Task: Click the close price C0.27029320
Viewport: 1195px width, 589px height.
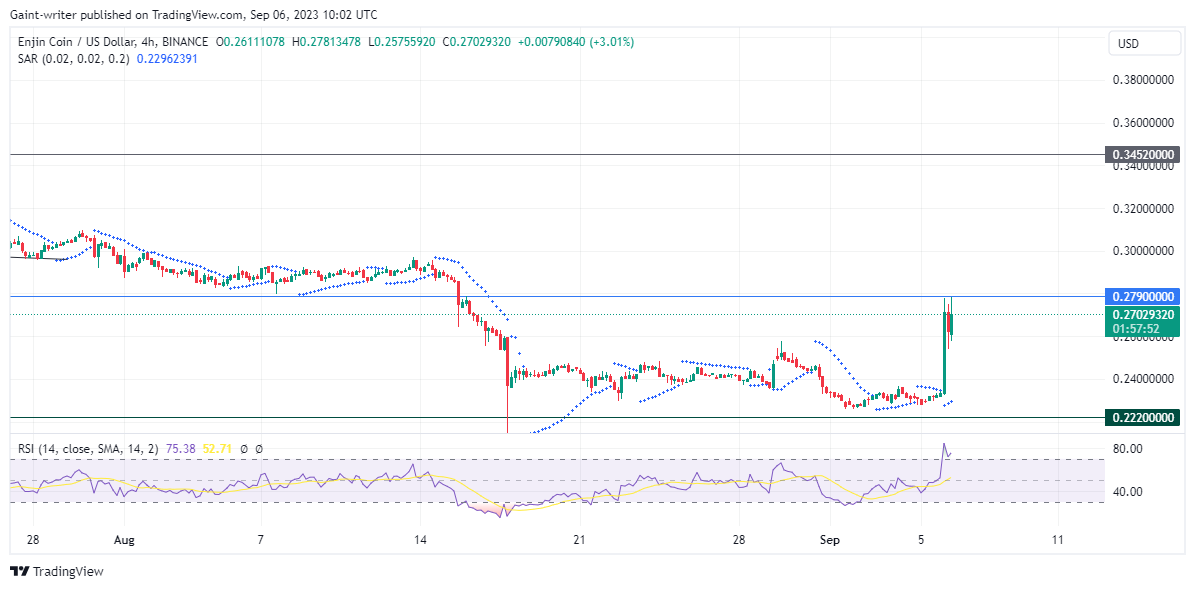Action: (x=477, y=43)
